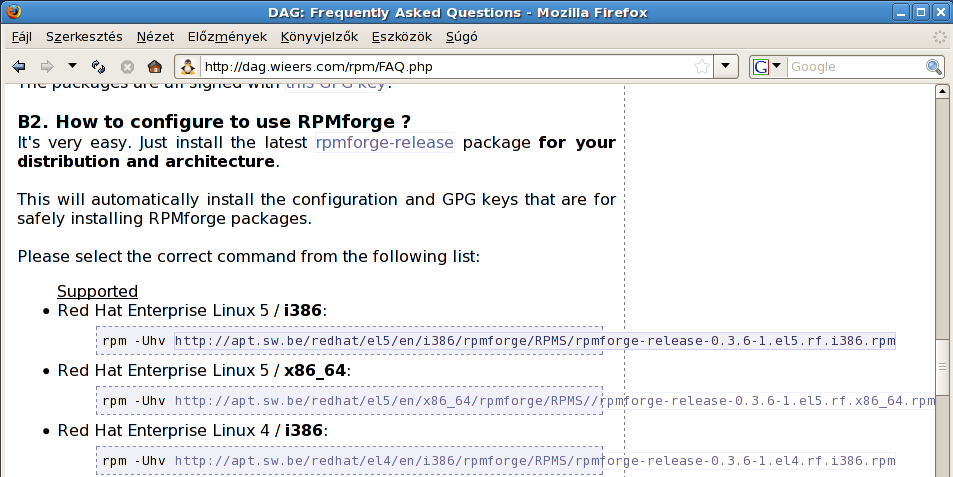This screenshot has width=953, height=477.
Task: Click the Stop loading icon
Action: [x=127, y=67]
